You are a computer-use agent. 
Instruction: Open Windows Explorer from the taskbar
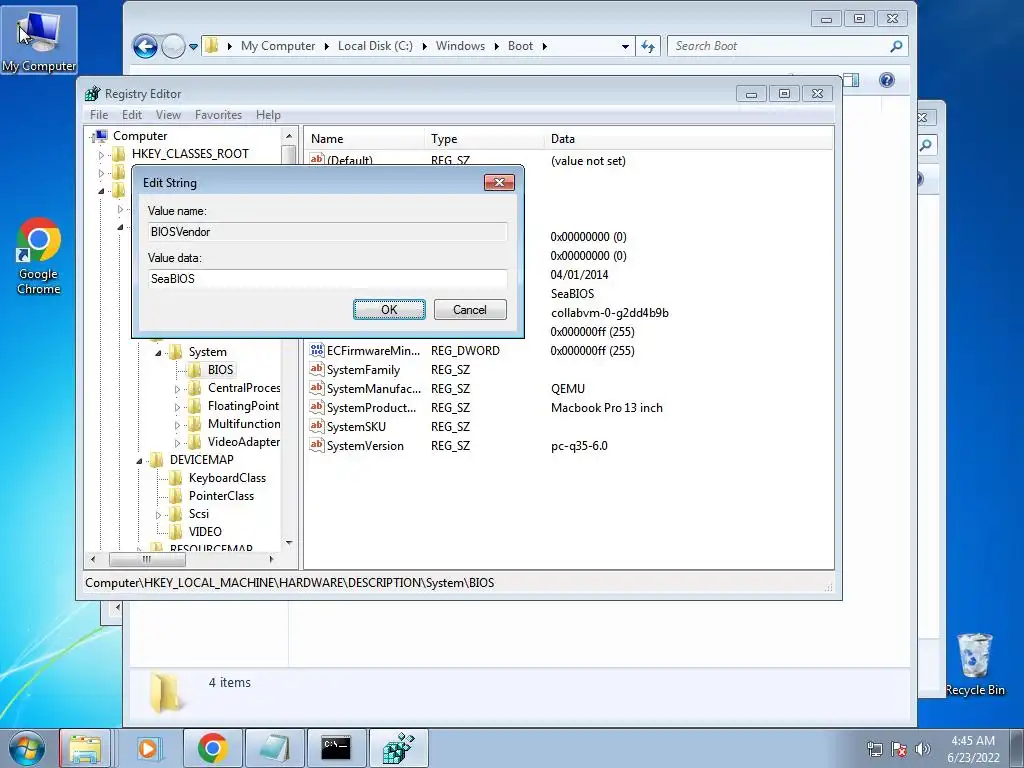click(x=85, y=748)
